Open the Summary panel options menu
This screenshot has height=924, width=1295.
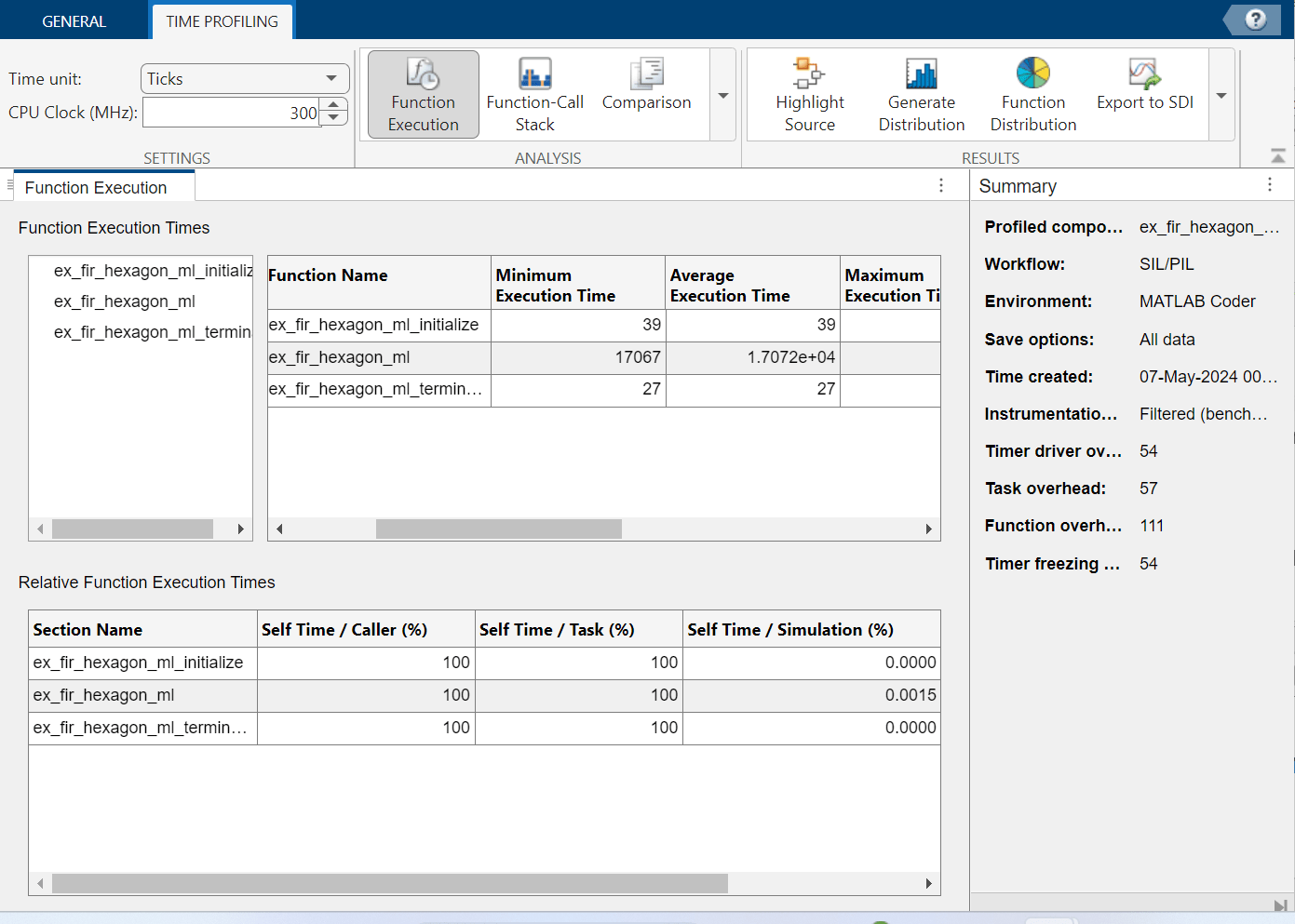click(x=1269, y=185)
